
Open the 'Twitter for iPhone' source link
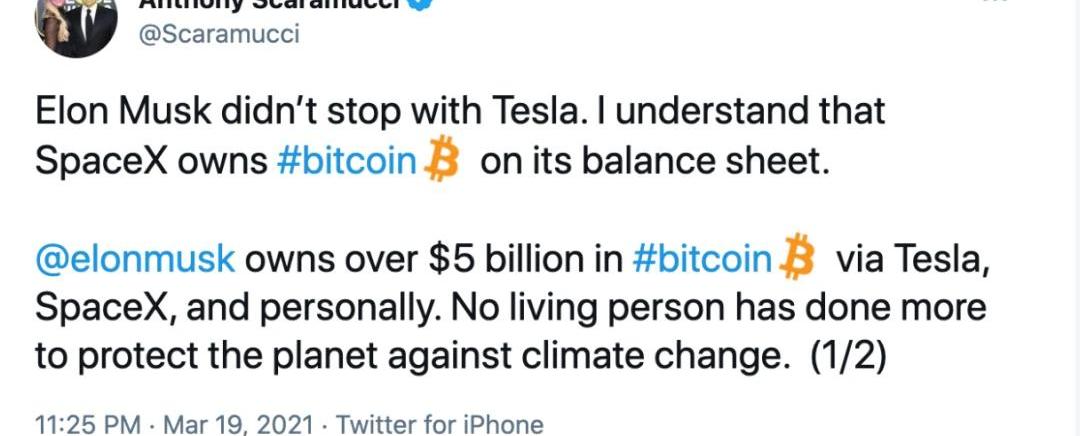tap(440, 424)
